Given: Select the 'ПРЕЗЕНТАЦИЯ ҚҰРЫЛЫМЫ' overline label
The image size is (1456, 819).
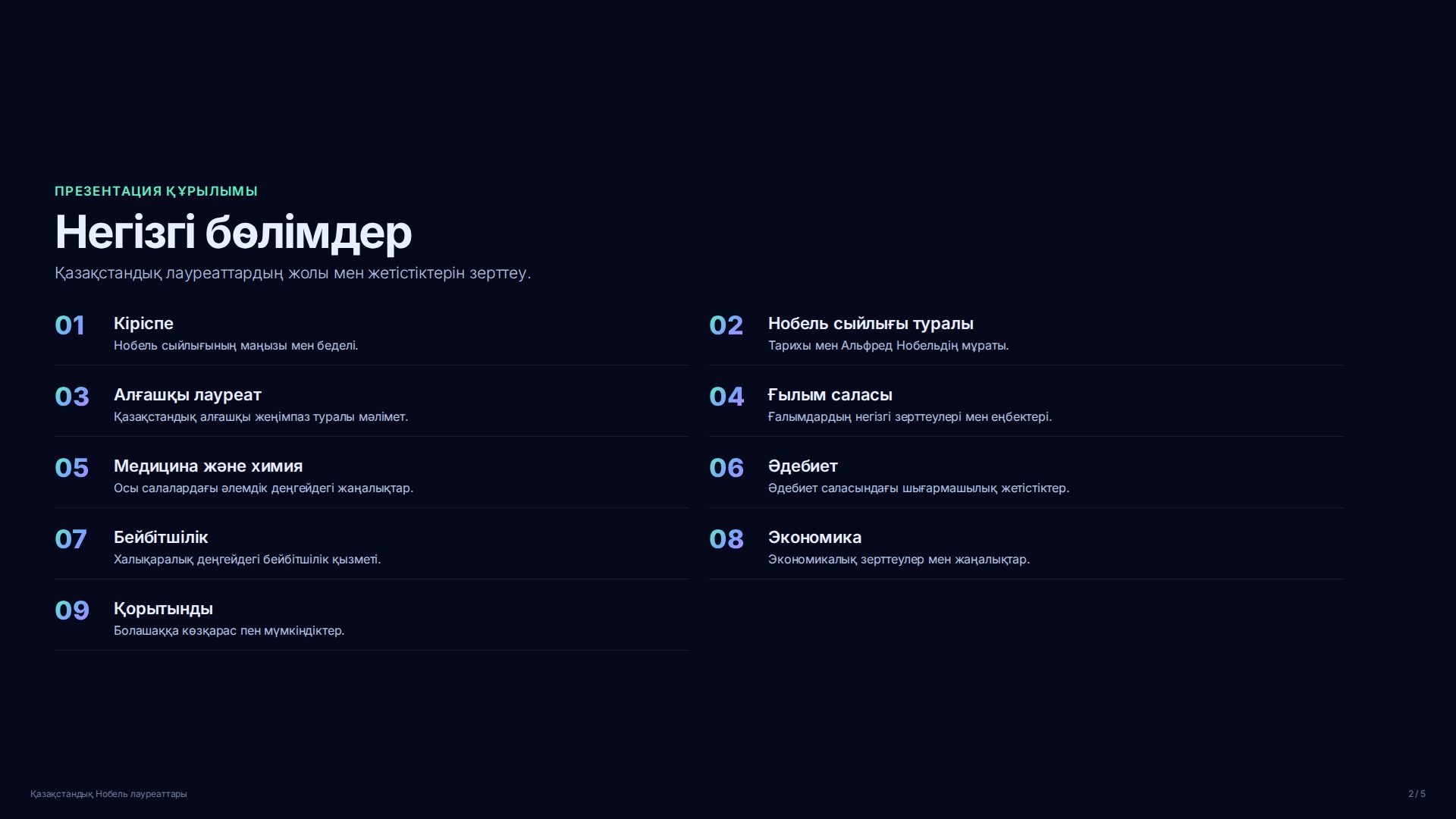Looking at the screenshot, I should coord(156,191).
